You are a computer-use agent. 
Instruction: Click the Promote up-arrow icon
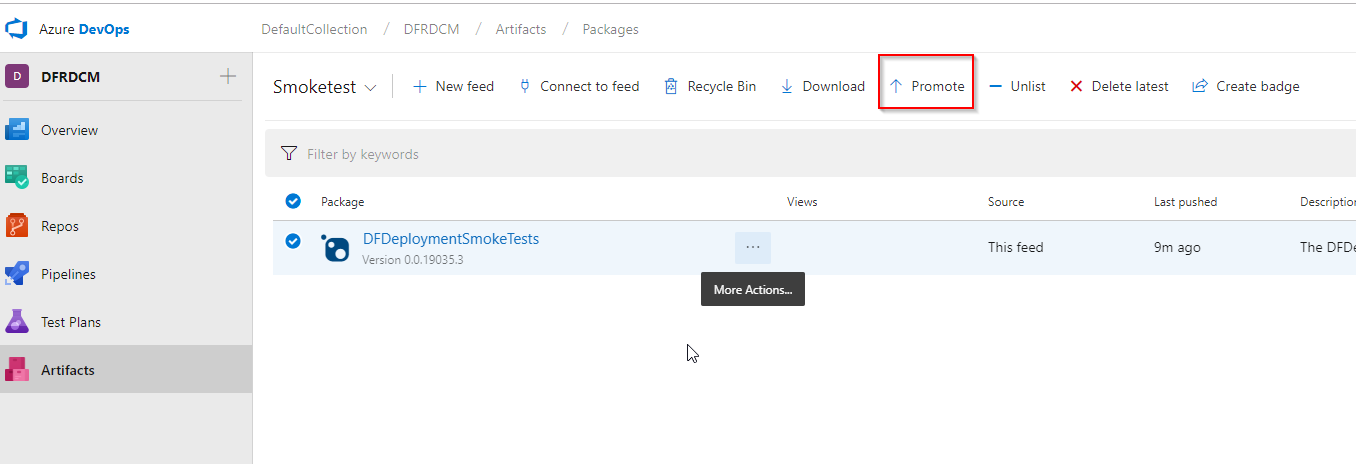click(896, 87)
